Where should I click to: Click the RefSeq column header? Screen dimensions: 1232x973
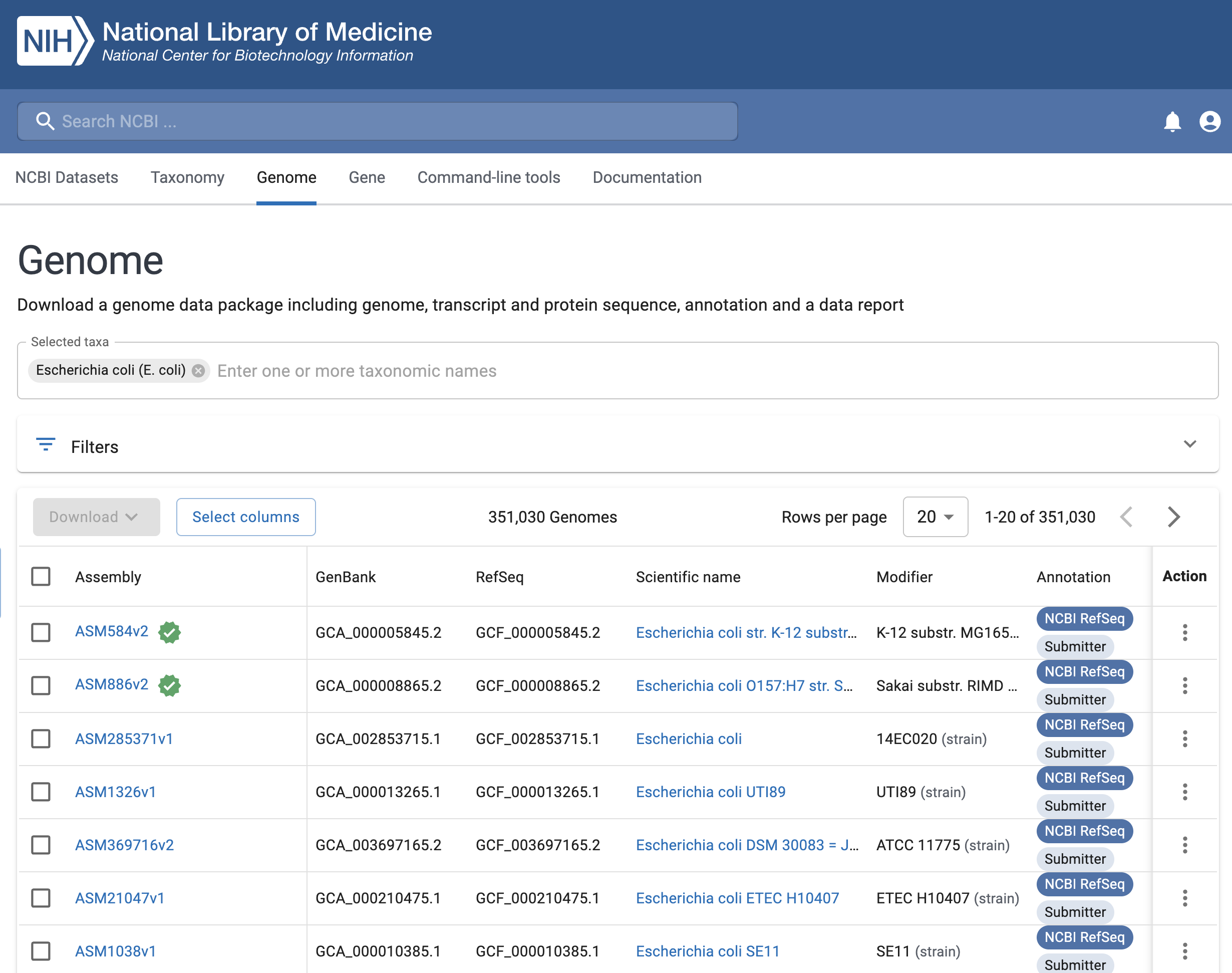click(499, 577)
